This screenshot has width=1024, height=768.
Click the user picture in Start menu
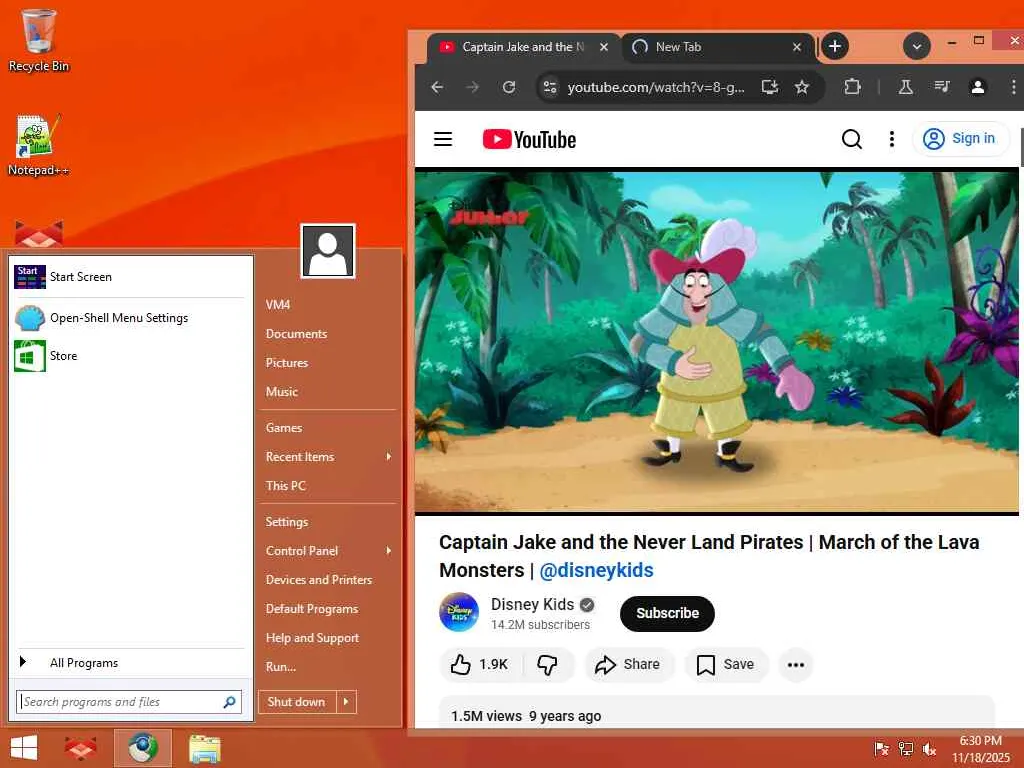tap(328, 251)
